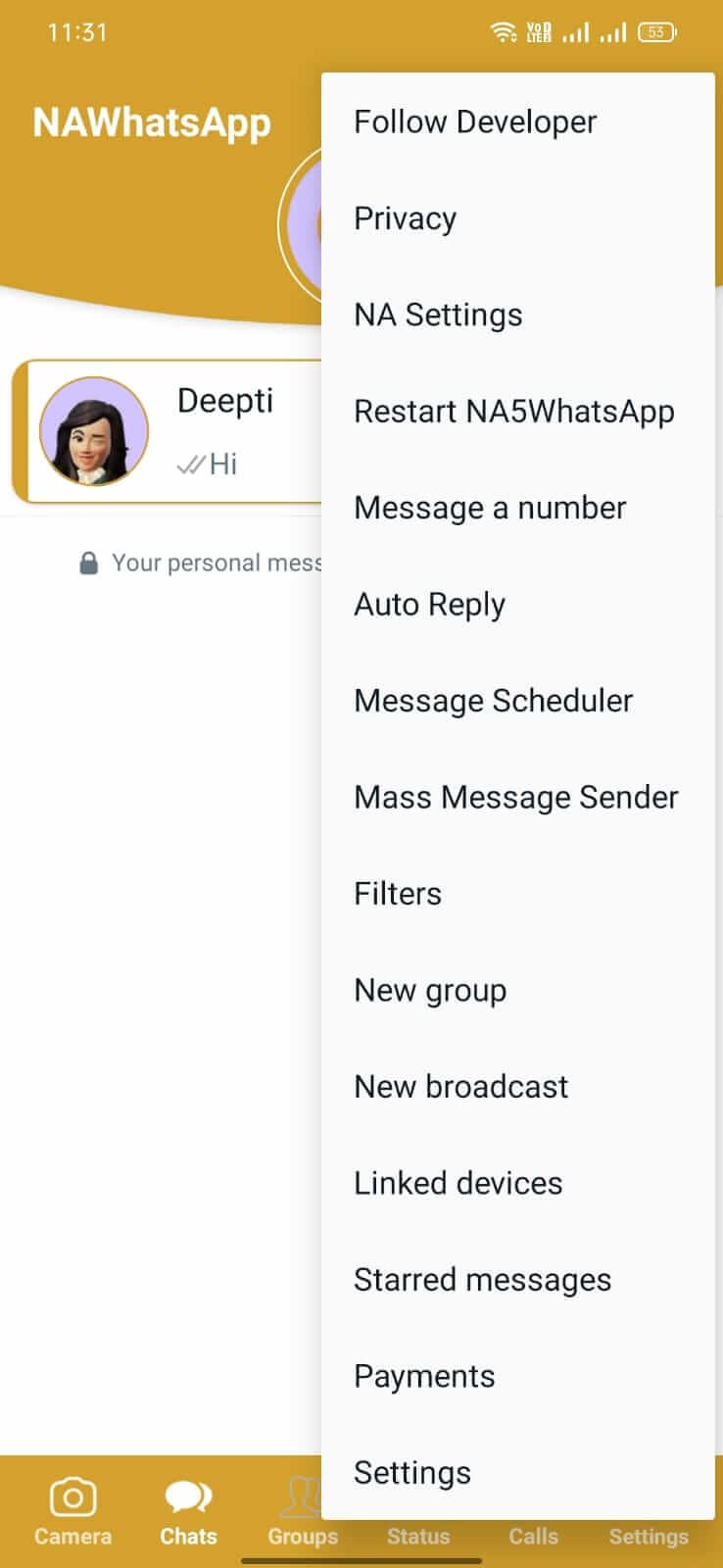Create a New group

[517, 990]
